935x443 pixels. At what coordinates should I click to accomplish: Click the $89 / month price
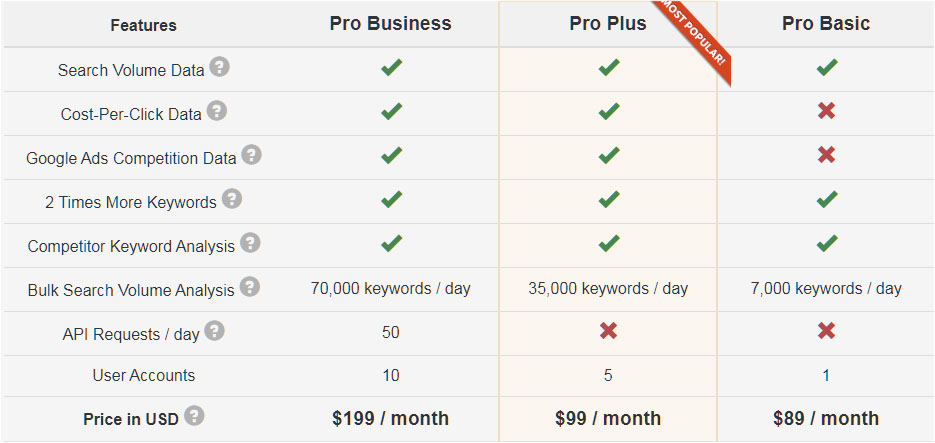pos(826,418)
